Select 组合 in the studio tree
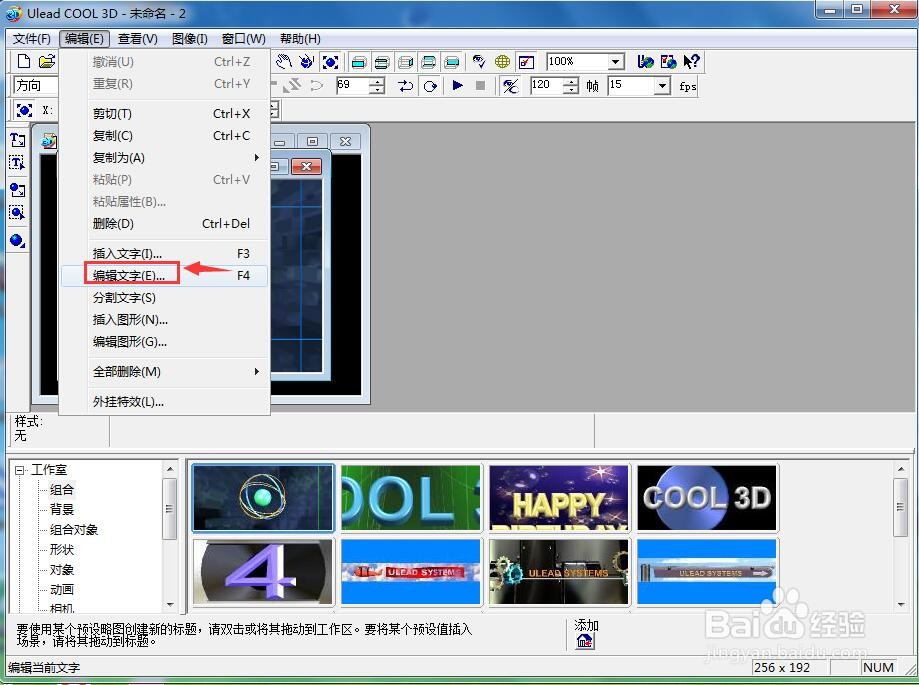The width and height of the screenshot is (919, 685). click(62, 490)
